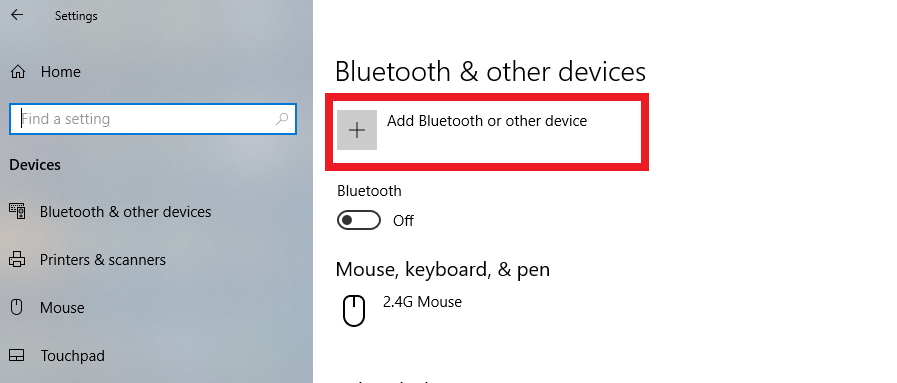Click the Bluetooth & other devices sidebar icon

click(x=17, y=212)
